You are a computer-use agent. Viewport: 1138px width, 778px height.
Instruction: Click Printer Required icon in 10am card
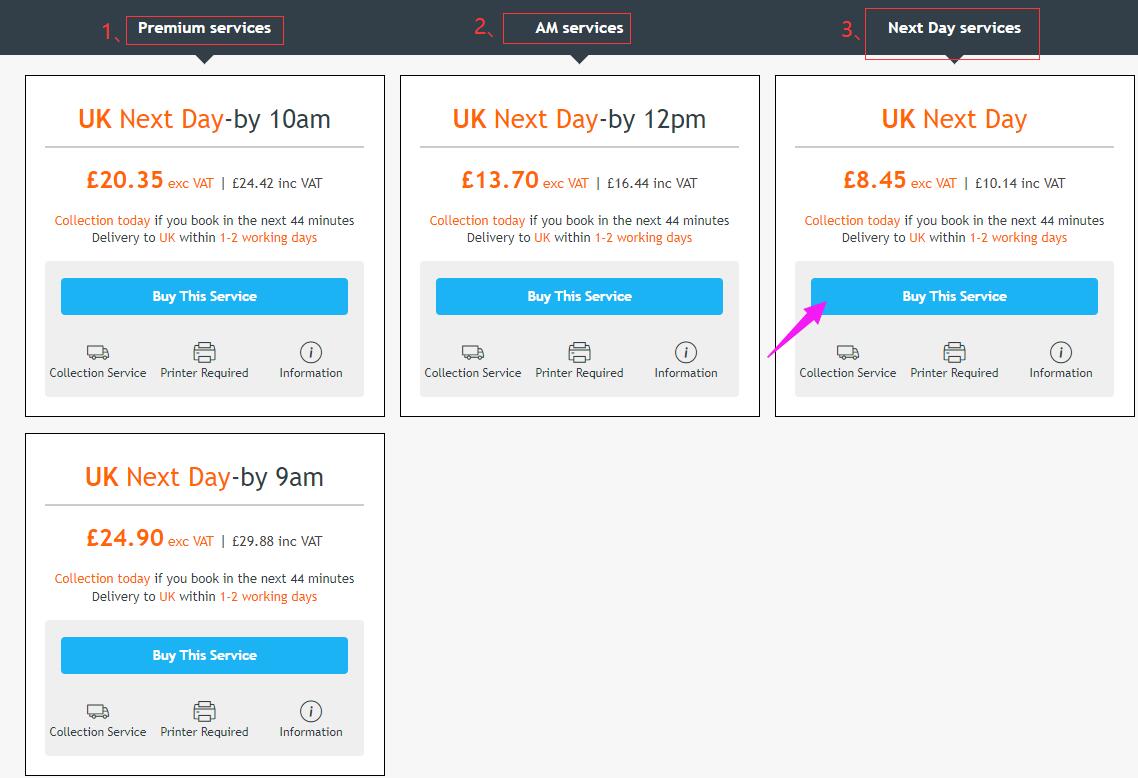[x=204, y=352]
